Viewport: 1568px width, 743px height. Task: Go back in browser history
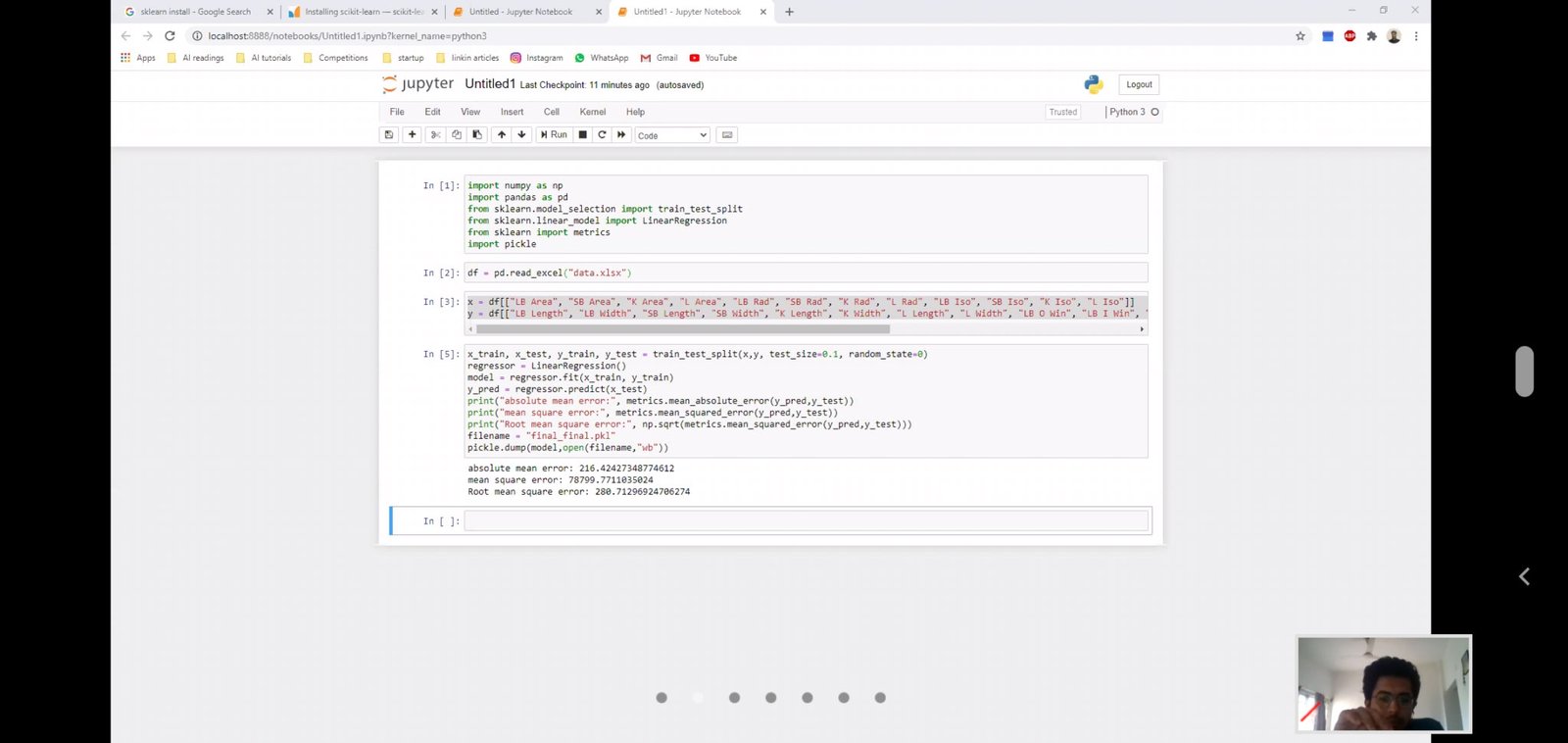125,36
